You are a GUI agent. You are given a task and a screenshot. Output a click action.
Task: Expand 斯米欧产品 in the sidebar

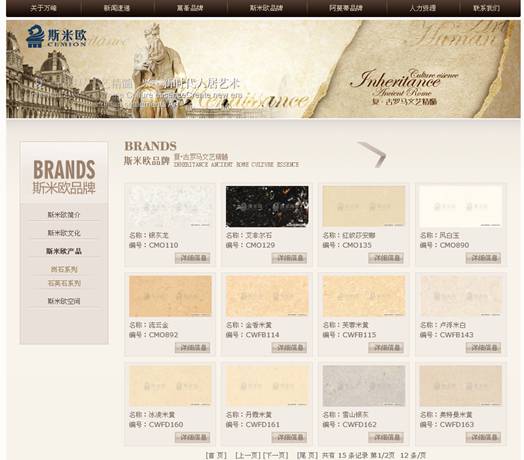(x=64, y=251)
